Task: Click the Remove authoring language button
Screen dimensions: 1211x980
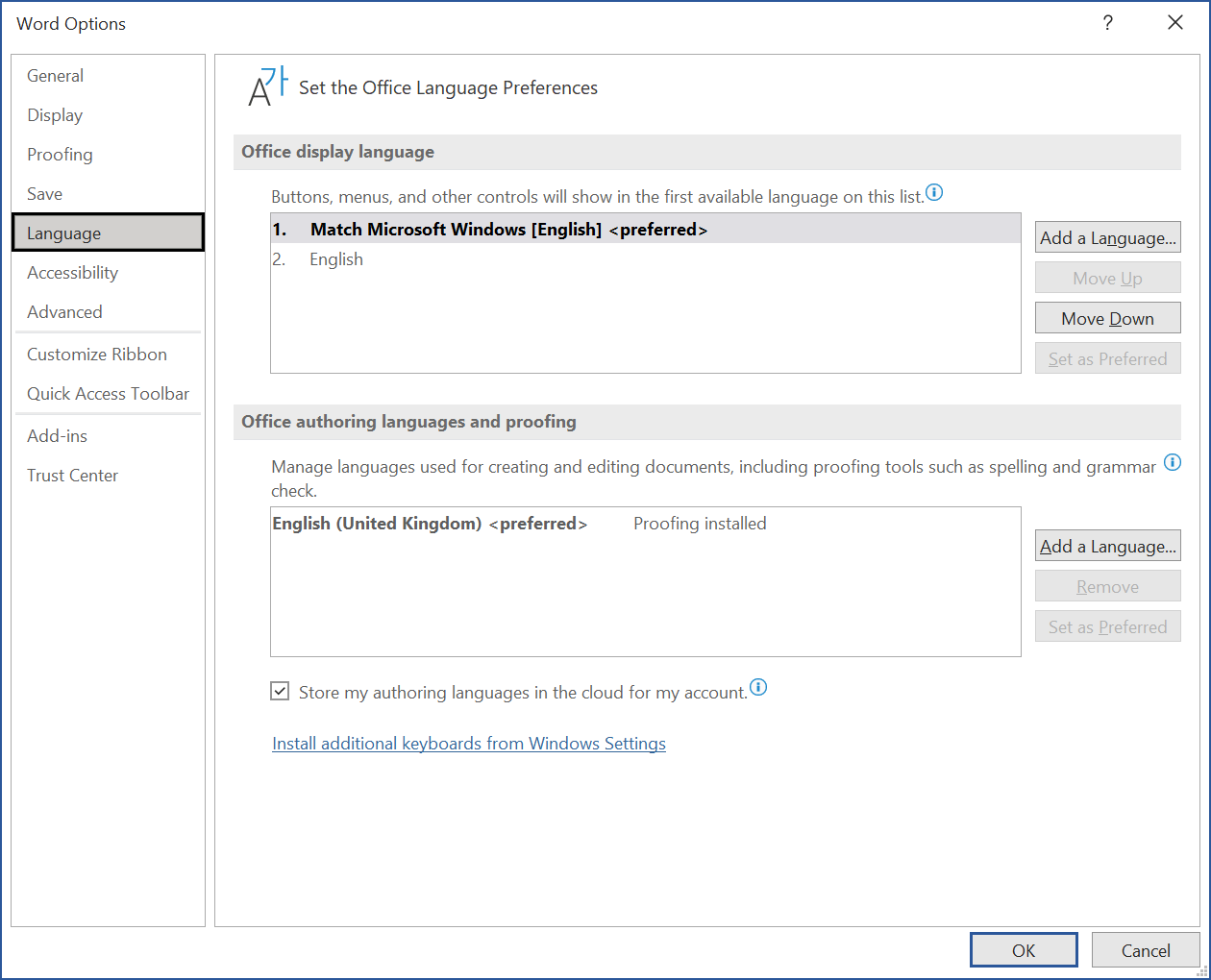Action: (1108, 586)
